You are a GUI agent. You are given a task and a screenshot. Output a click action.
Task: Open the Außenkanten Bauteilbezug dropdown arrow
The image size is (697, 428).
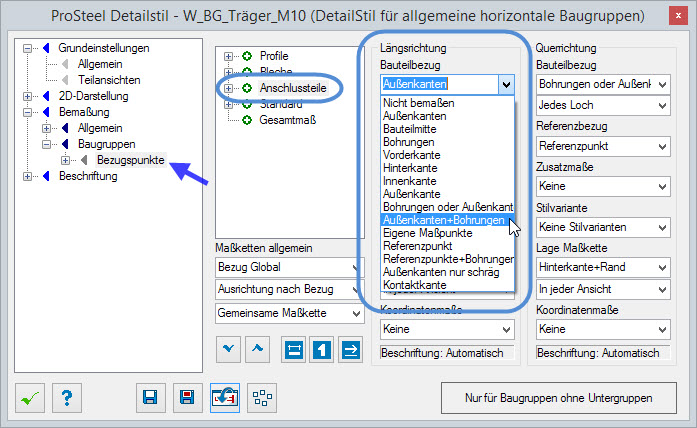pos(506,84)
